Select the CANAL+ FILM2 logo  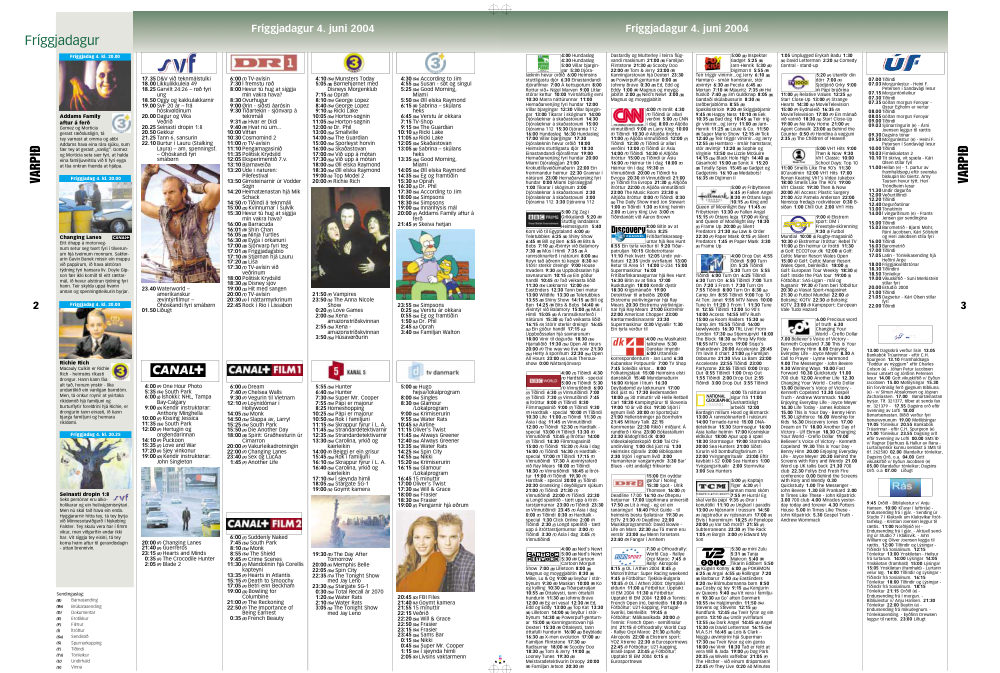pyautogui.click(x=265, y=524)
